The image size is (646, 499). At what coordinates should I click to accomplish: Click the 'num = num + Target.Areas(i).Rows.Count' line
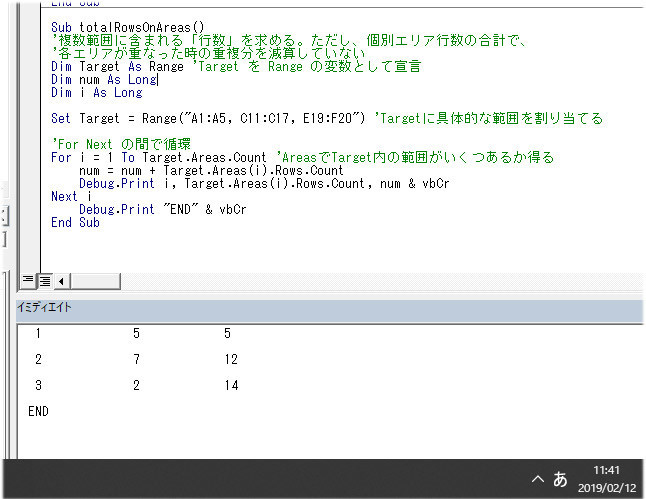(211, 170)
